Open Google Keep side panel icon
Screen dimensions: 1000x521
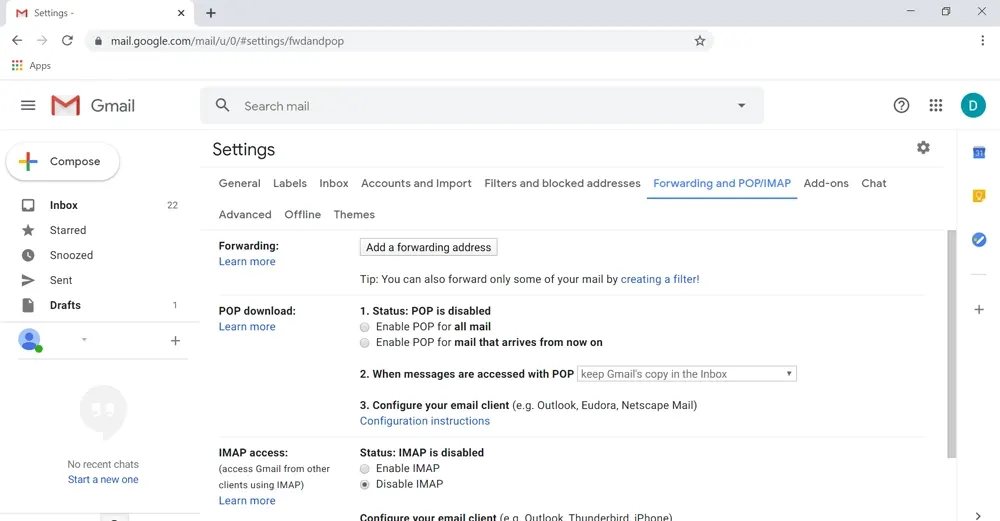(x=979, y=196)
